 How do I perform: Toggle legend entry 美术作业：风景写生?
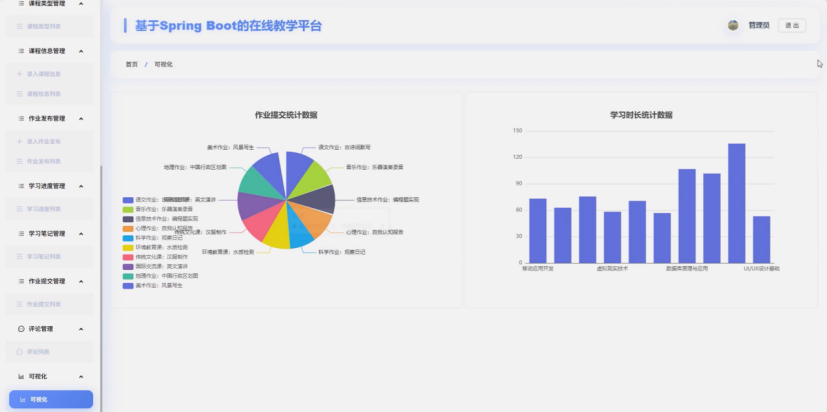152,285
